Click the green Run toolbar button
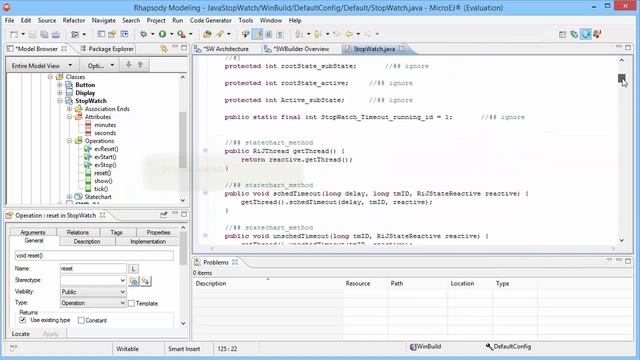 coord(162,34)
